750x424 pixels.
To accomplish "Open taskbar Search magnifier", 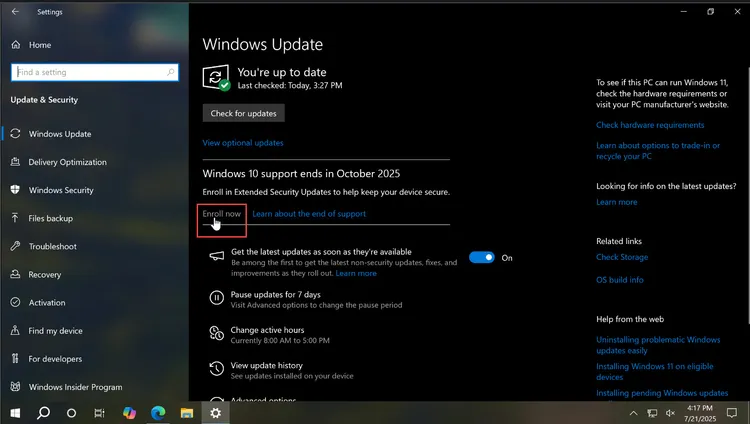I will tap(43, 413).
